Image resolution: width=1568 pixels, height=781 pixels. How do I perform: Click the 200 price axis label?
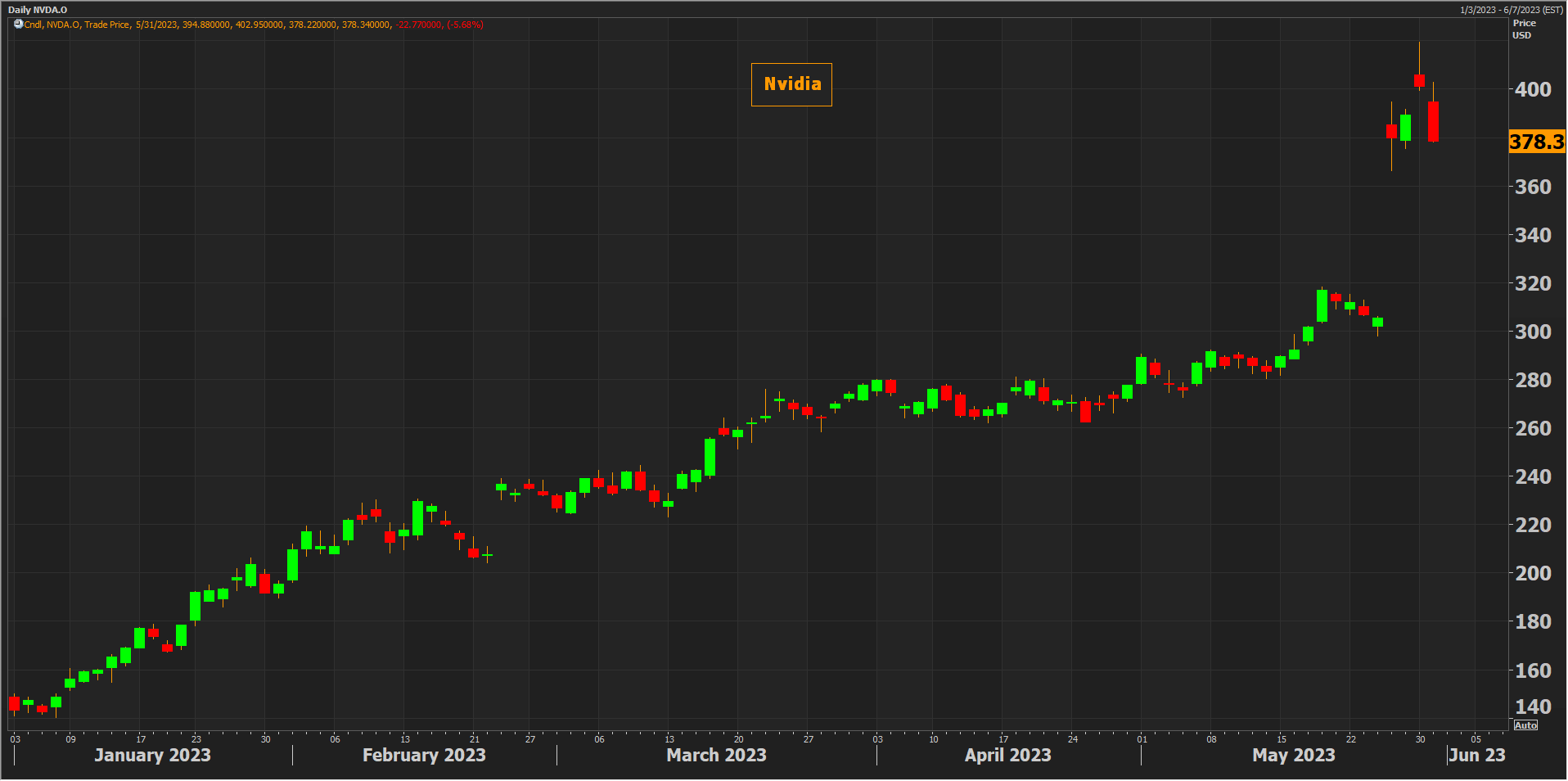[1533, 573]
